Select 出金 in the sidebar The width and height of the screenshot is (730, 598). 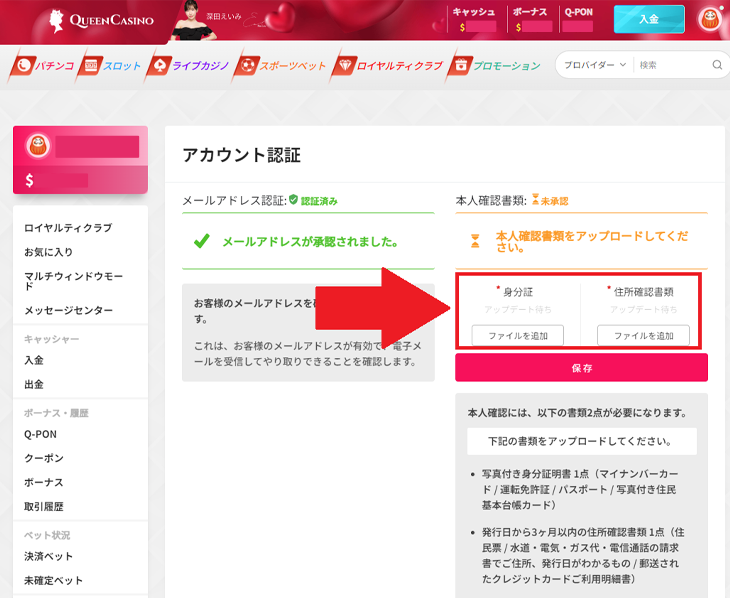tap(34, 384)
